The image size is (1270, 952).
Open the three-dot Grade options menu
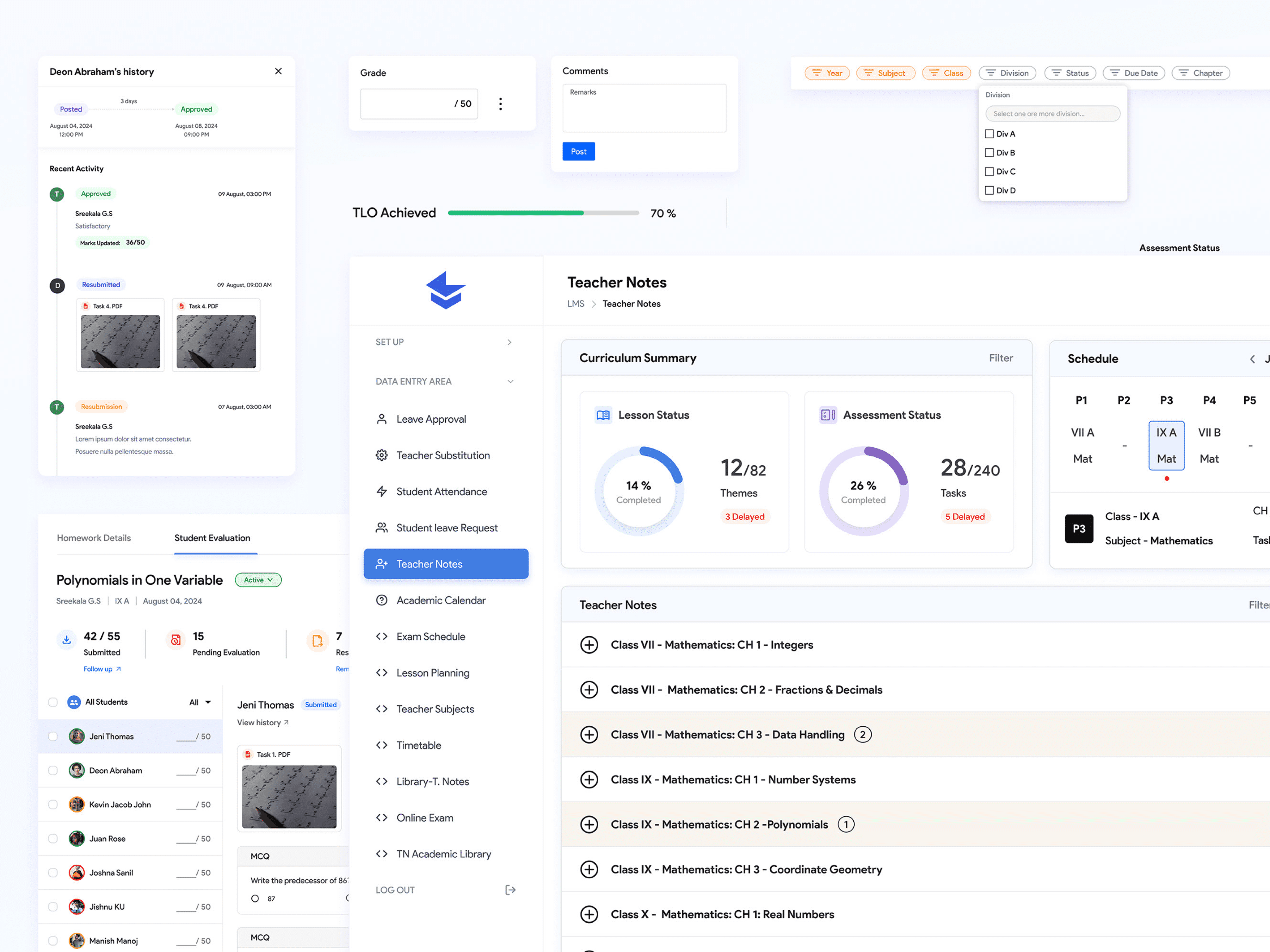501,104
